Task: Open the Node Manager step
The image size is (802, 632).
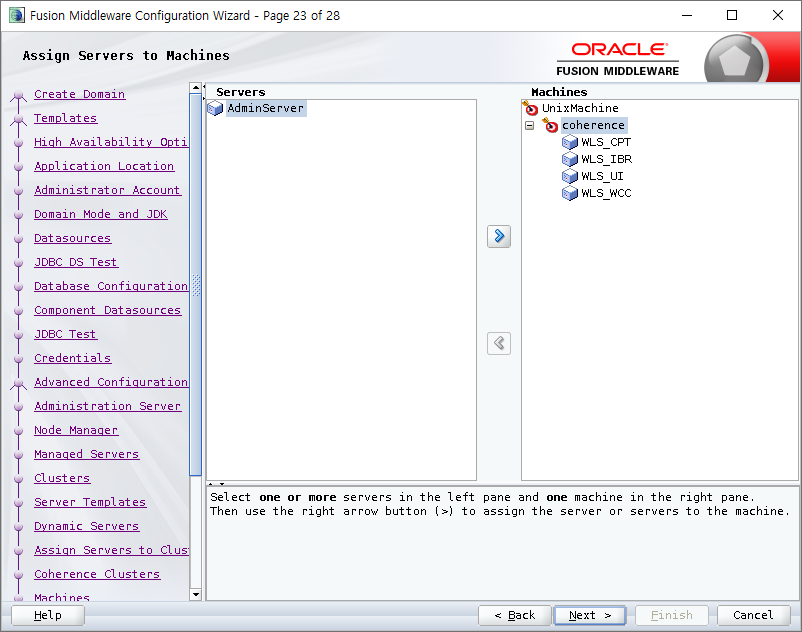Action: click(76, 431)
